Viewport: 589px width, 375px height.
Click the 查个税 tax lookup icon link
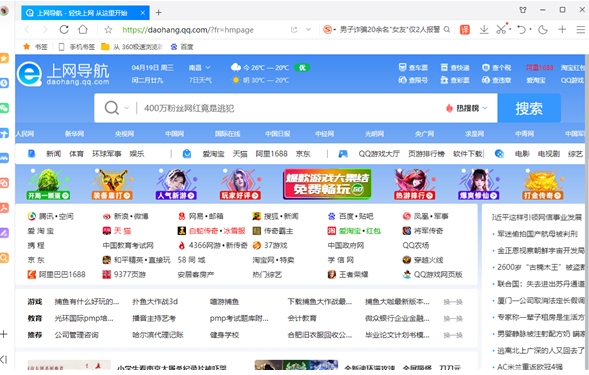[497, 68]
